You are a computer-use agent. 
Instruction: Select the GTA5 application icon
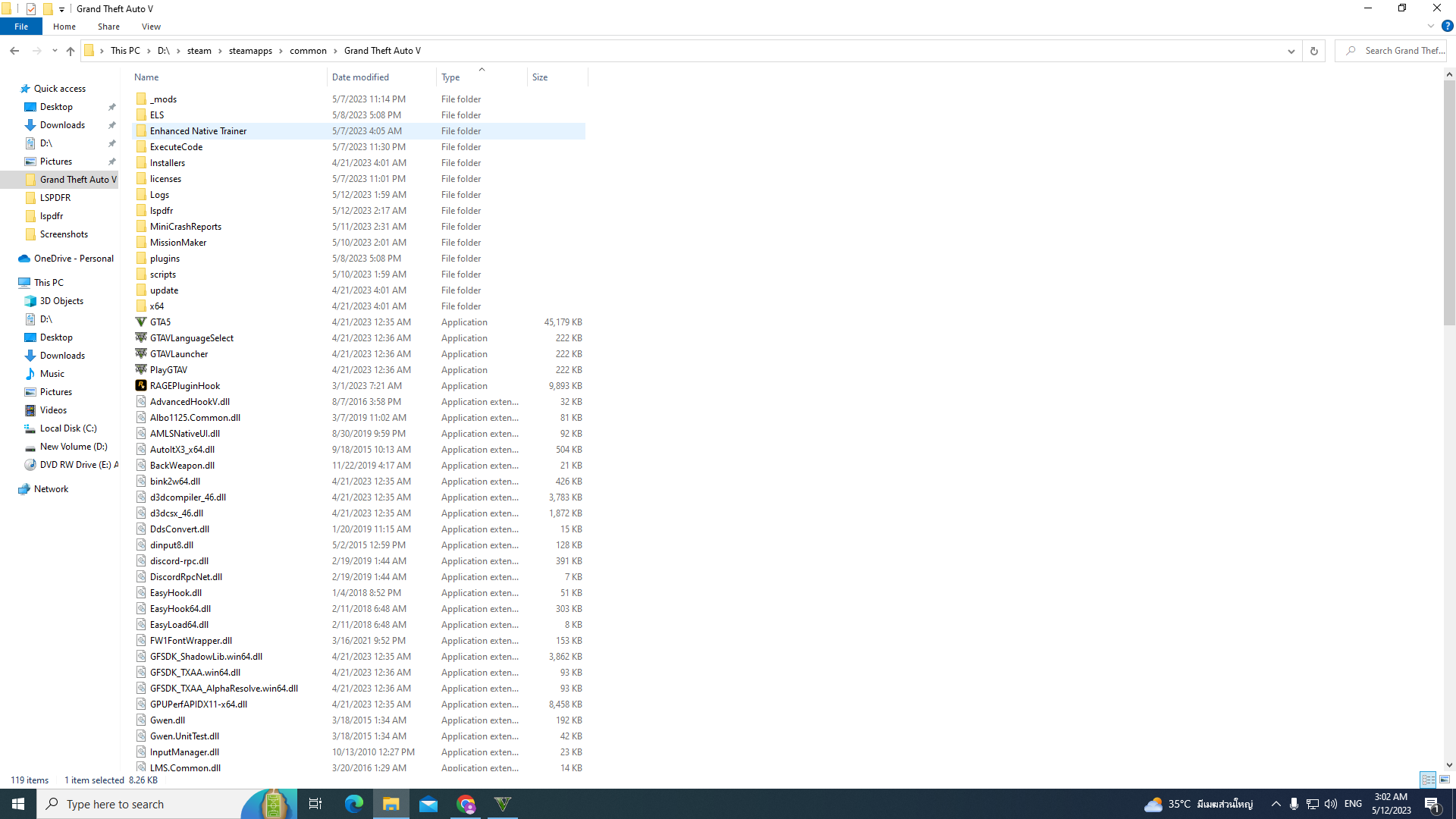141,322
